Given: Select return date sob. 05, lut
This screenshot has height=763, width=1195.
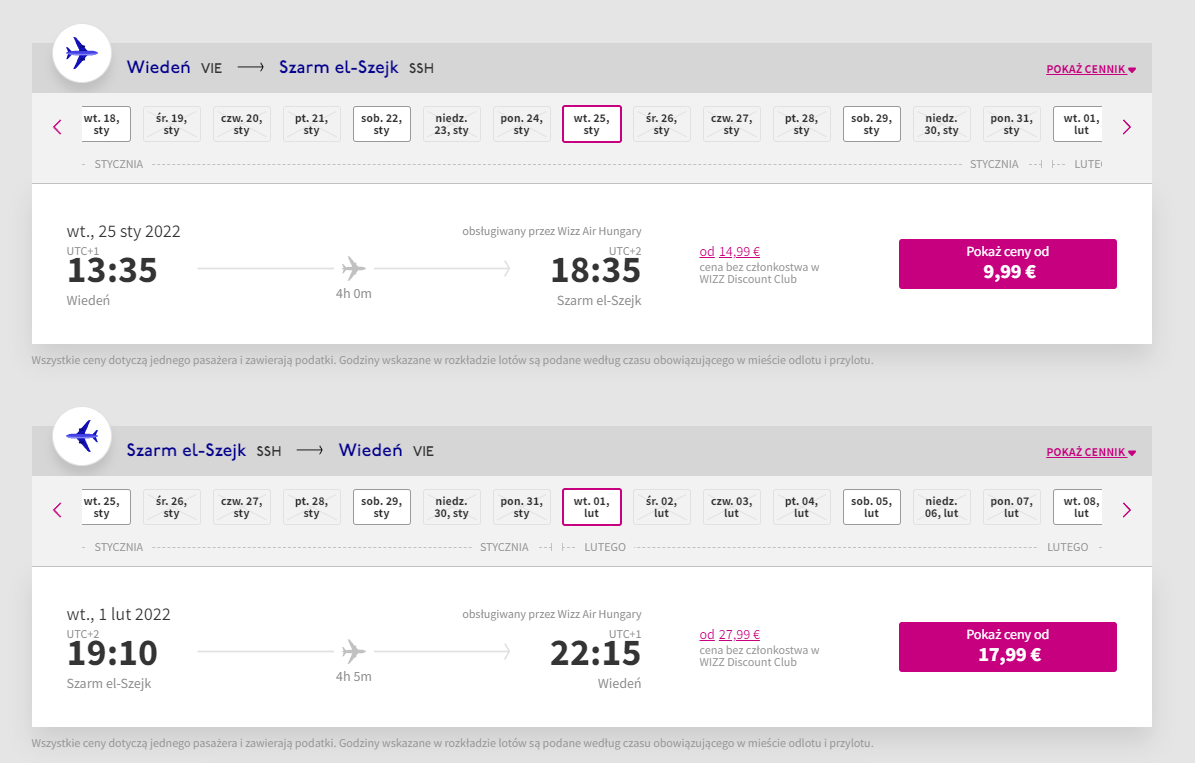Looking at the screenshot, I should 872,508.
